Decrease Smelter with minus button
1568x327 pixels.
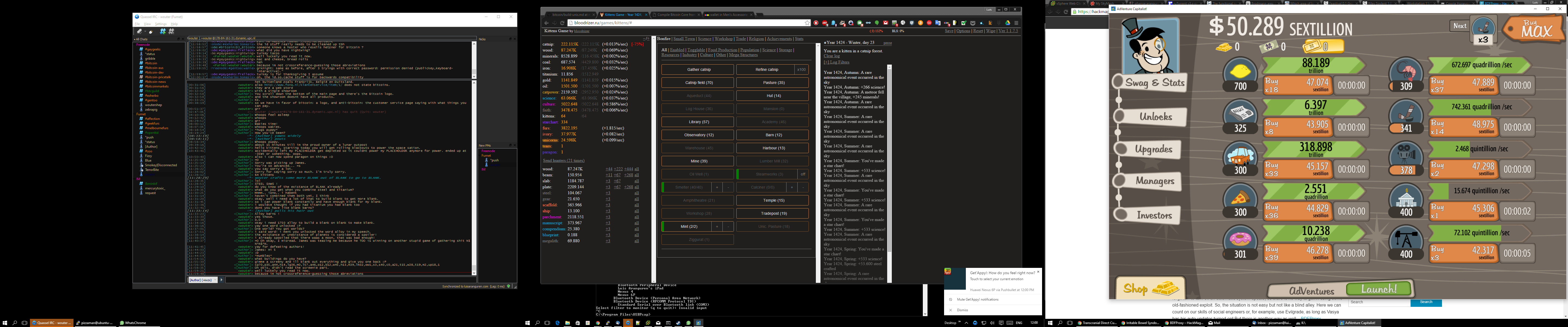click(728, 187)
